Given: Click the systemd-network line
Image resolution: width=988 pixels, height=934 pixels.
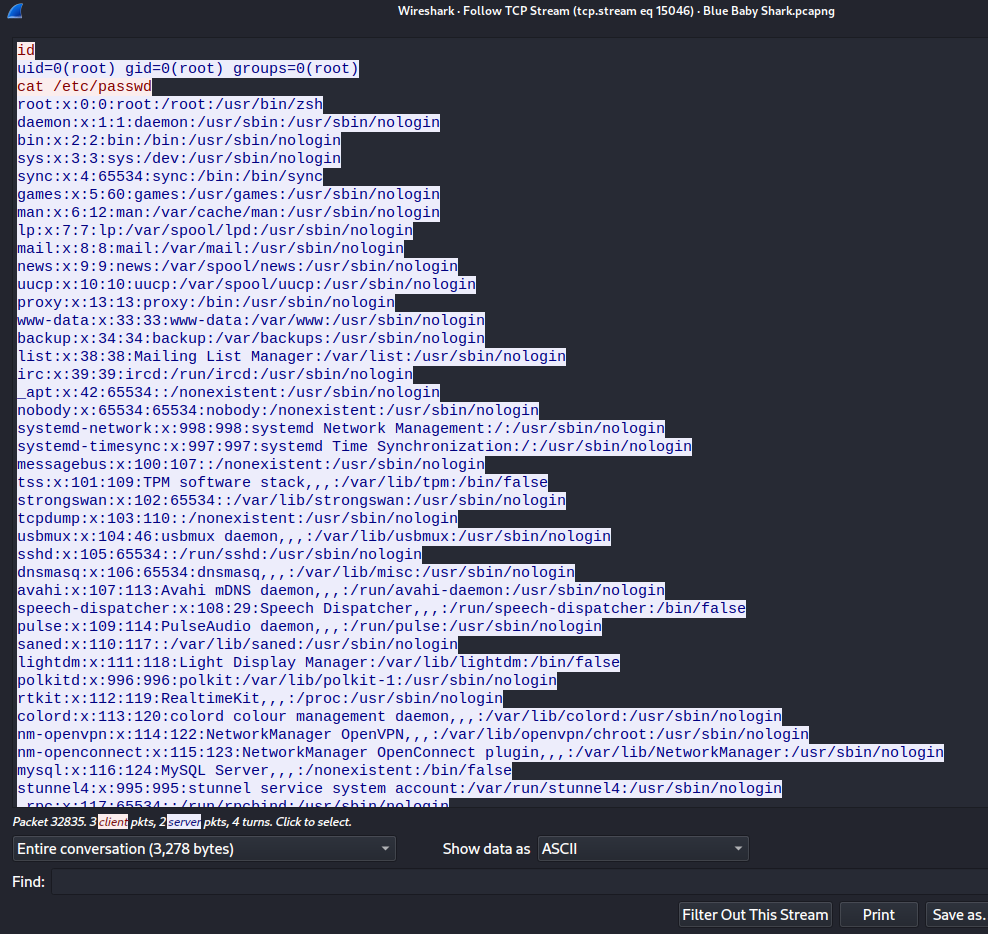Looking at the screenshot, I should coord(341,428).
